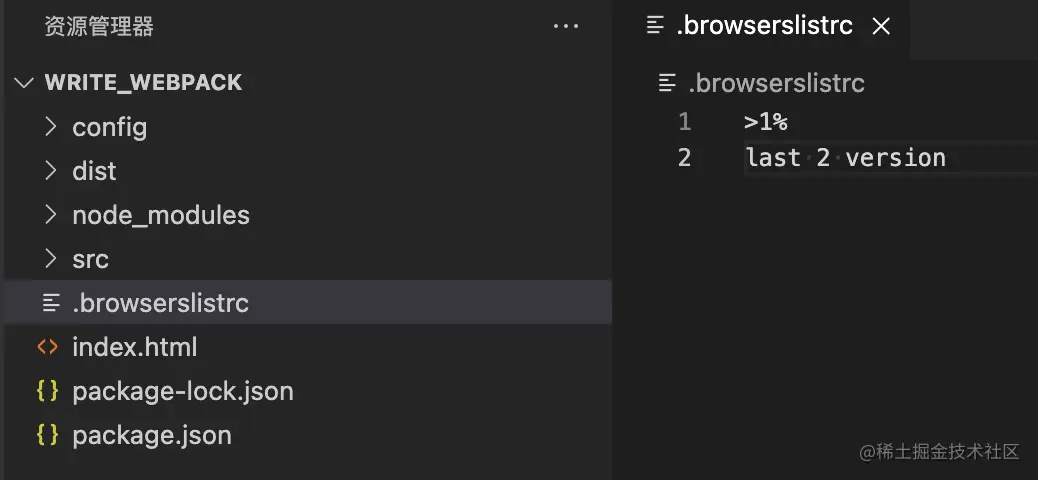Click the .browserslistrc file icon in tree
1038x480 pixels.
click(x=51, y=303)
